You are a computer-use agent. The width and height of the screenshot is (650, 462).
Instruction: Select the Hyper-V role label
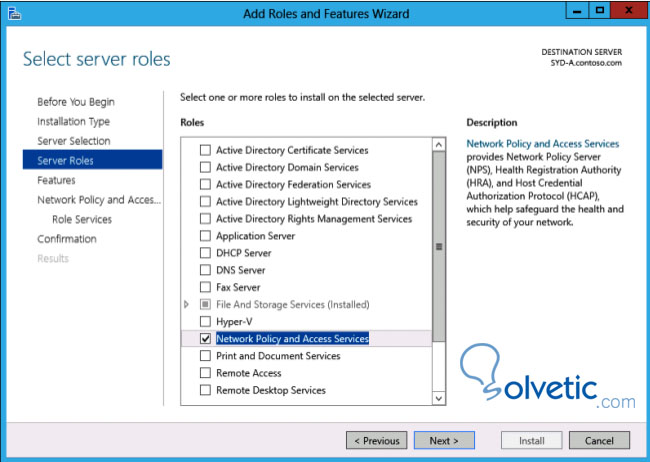click(234, 321)
